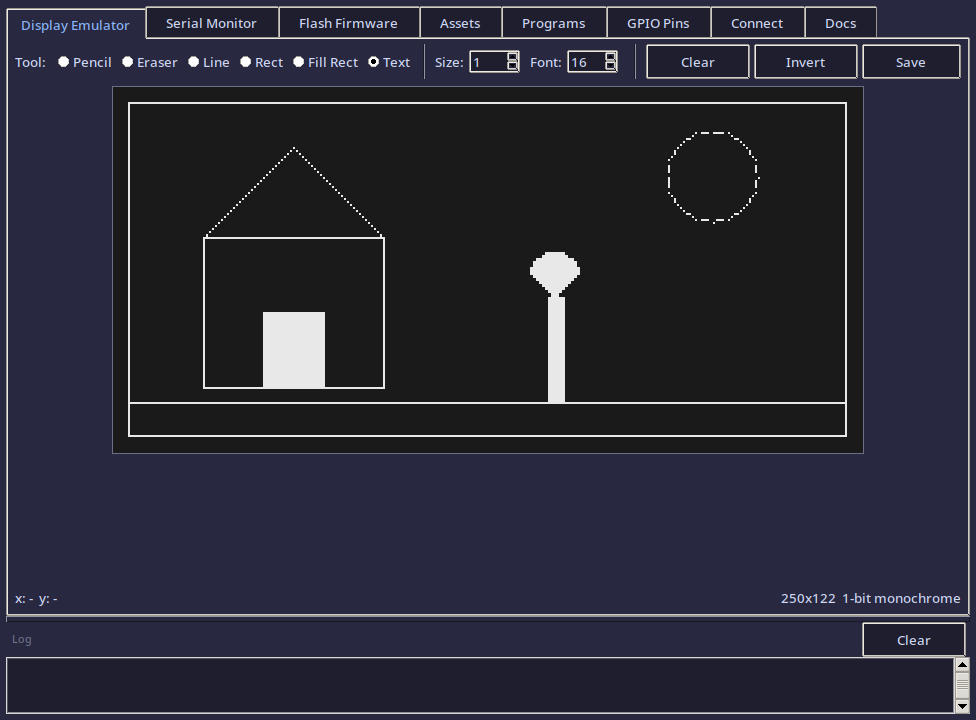Save the display drawing

pos(910,62)
